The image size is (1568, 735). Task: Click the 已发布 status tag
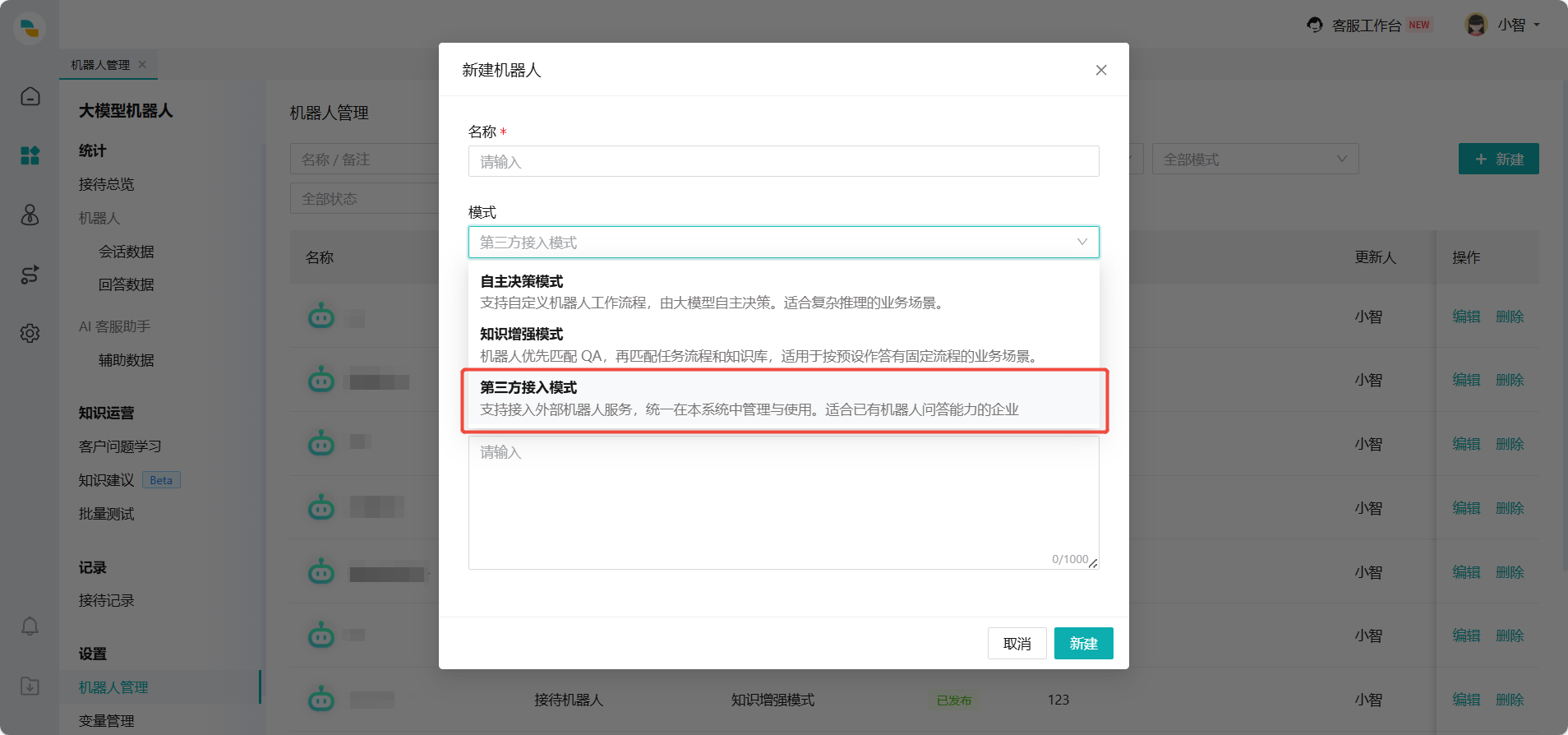point(954,700)
